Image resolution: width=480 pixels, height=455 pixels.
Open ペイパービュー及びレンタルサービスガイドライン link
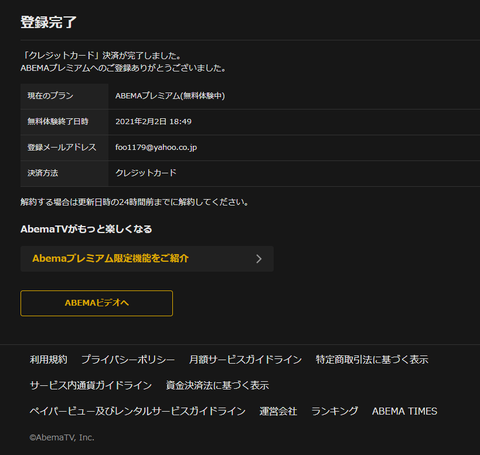pos(138,411)
